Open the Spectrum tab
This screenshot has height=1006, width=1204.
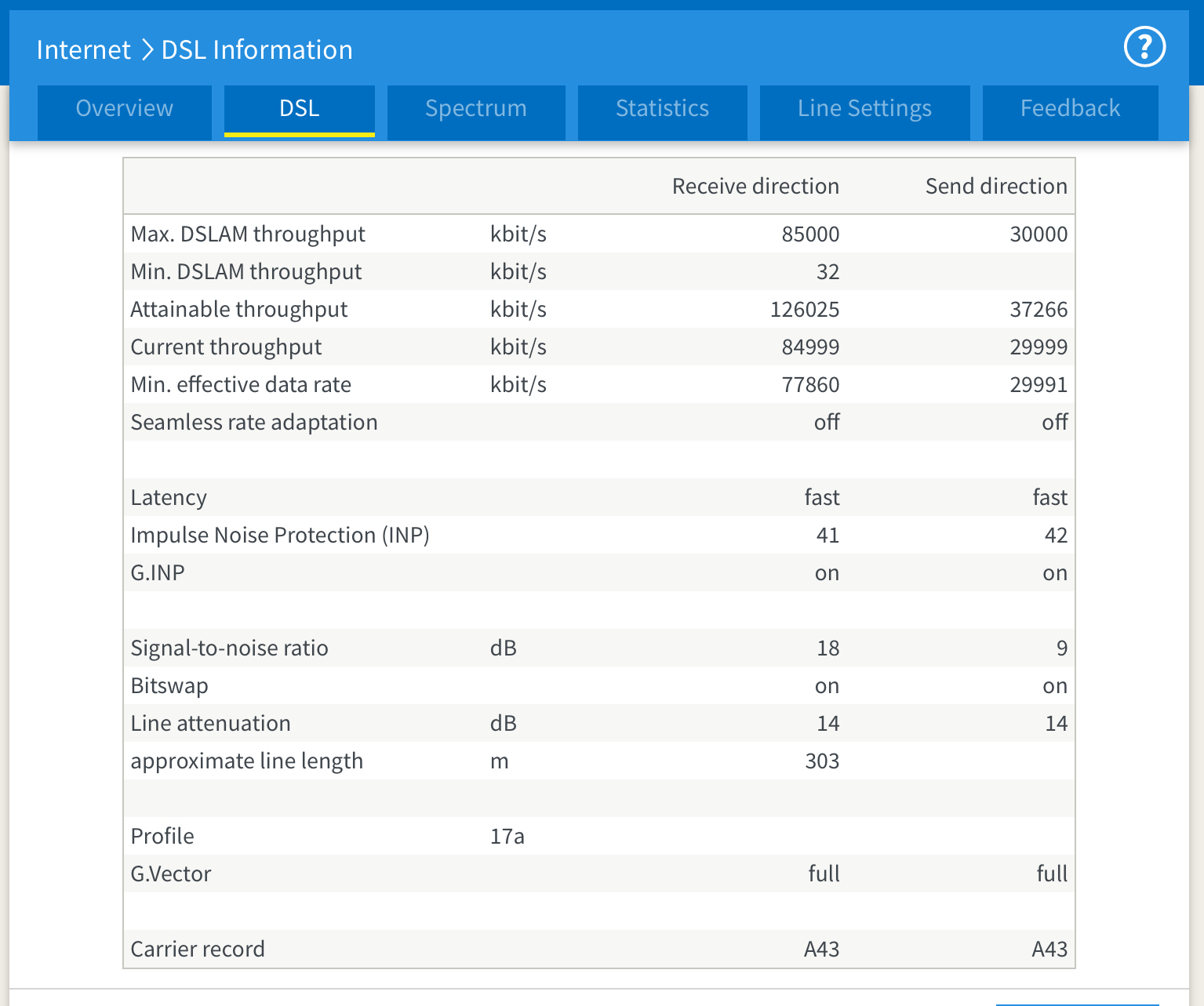coord(475,108)
